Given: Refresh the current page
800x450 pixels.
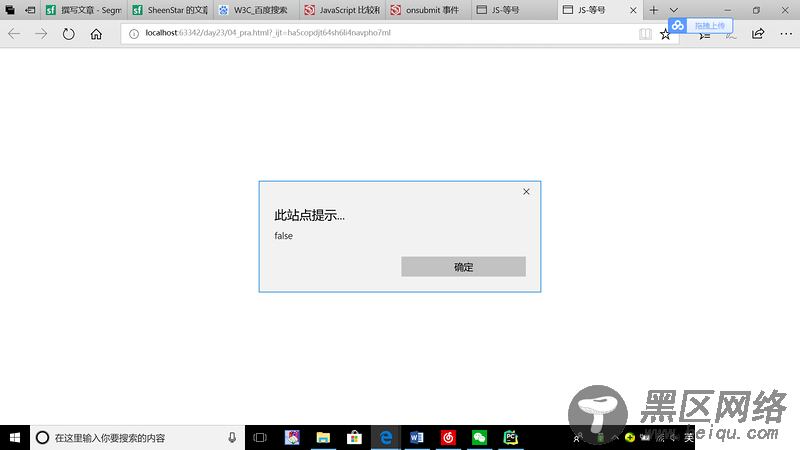Looking at the screenshot, I should 68,34.
